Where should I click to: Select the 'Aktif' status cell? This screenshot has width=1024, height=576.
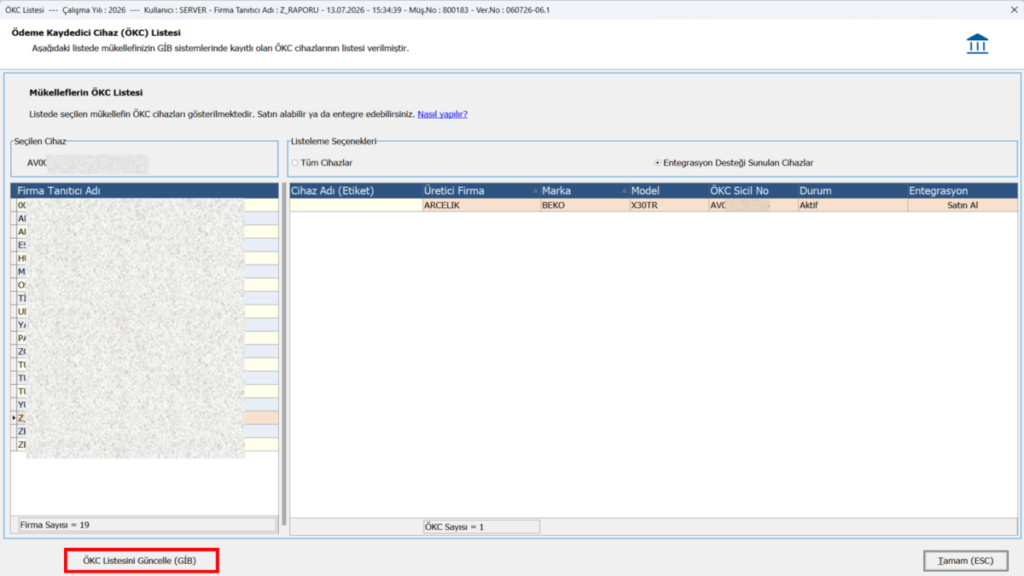click(x=852, y=205)
